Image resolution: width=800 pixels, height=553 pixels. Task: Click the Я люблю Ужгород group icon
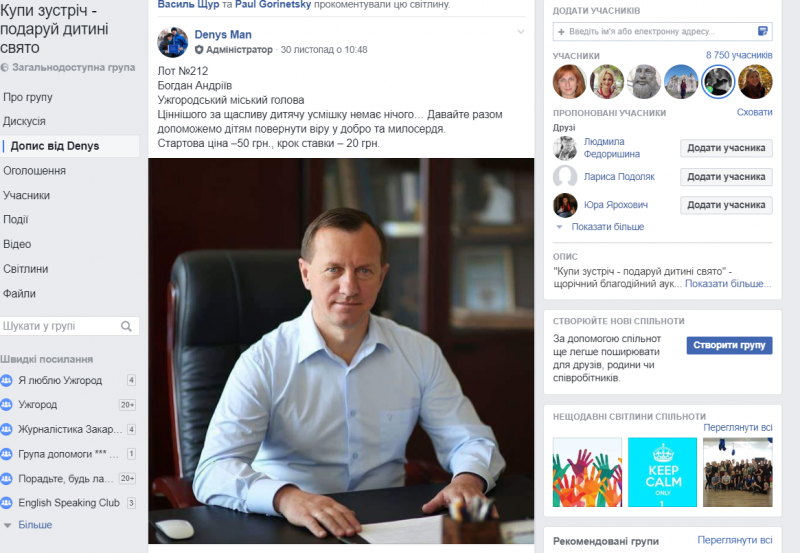coord(6,380)
